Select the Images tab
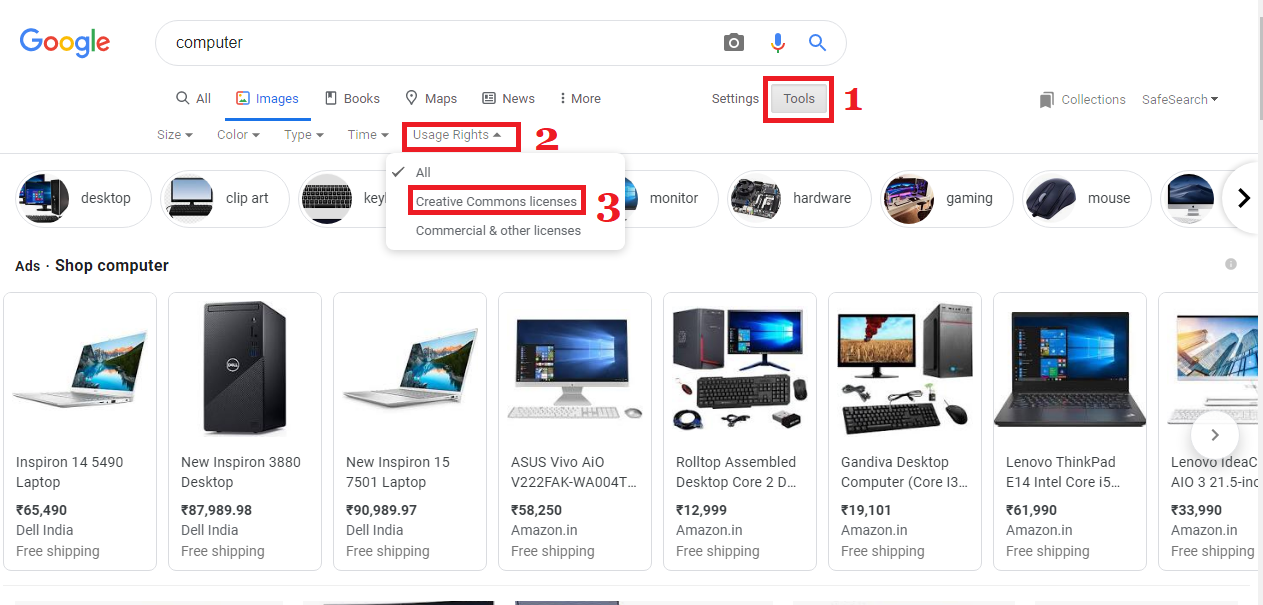The image size is (1263, 605). [x=267, y=99]
